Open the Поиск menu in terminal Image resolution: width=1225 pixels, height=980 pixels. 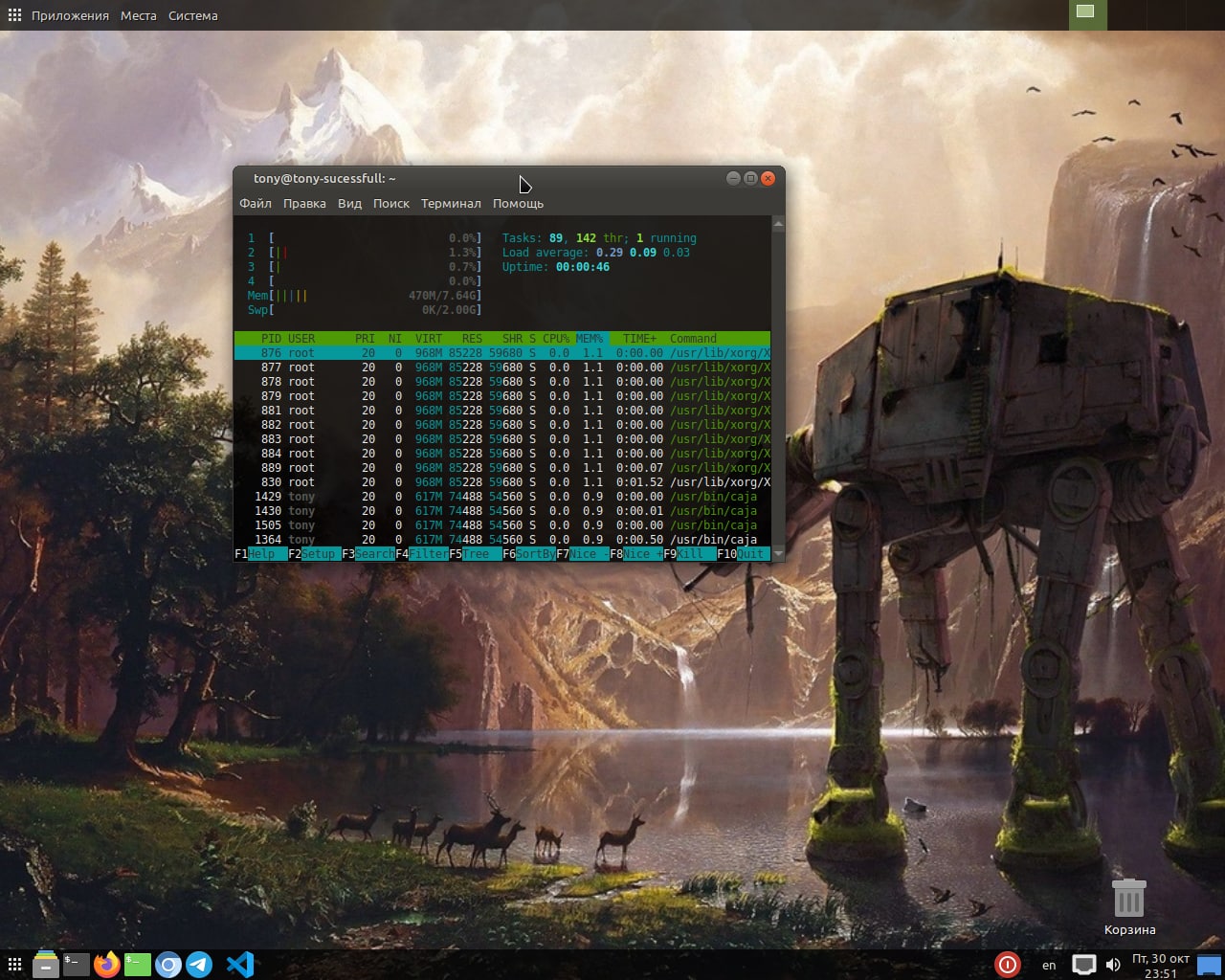(x=391, y=203)
